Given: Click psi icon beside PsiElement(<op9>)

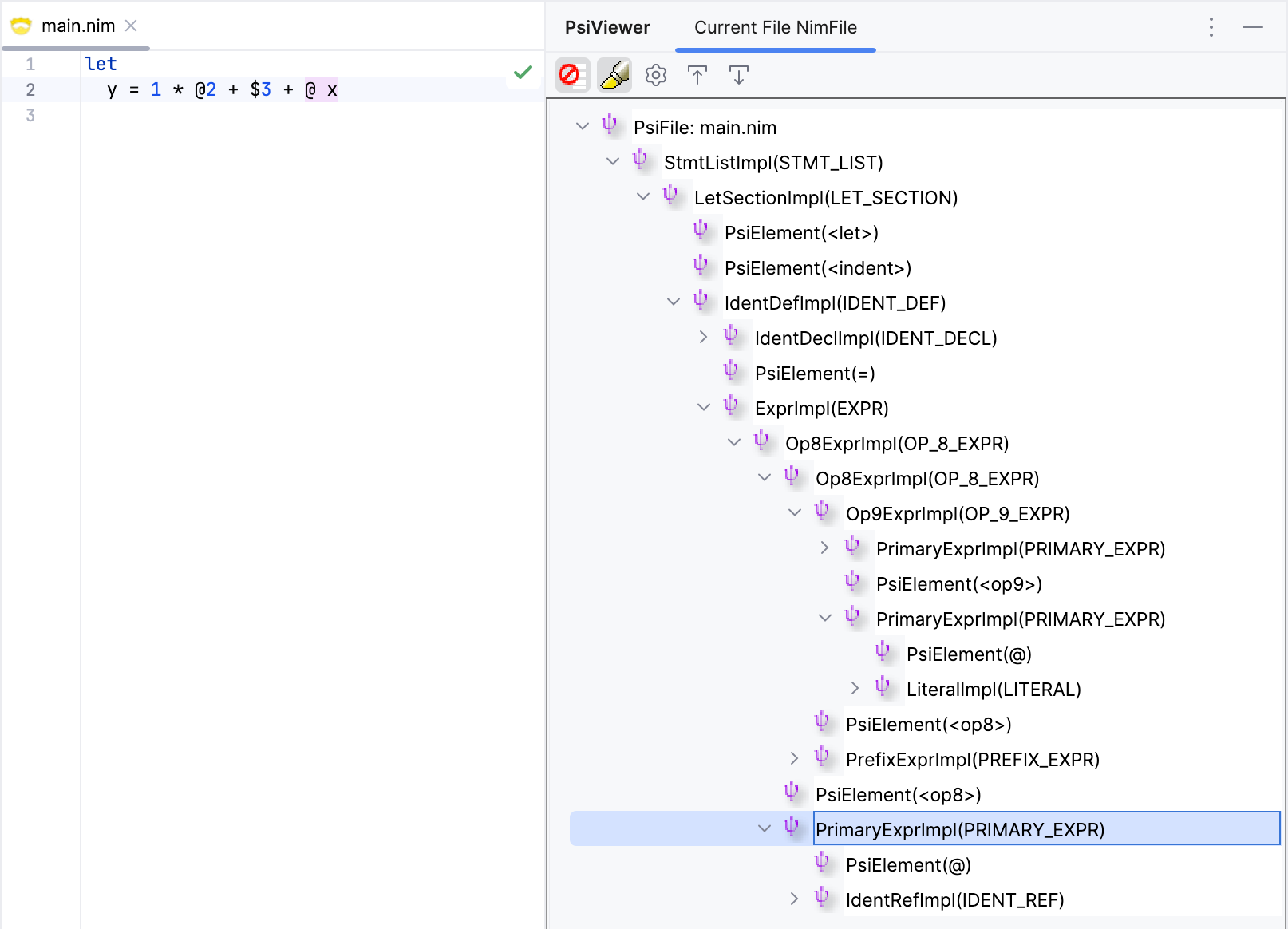Looking at the screenshot, I should [x=852, y=581].
